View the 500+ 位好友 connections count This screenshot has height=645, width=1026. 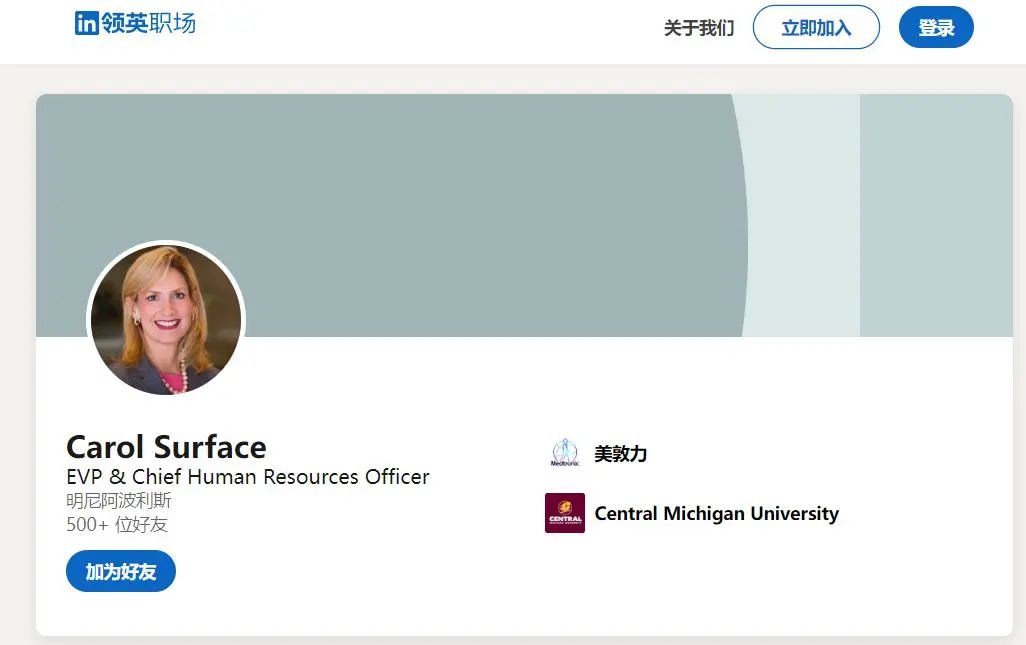pos(117,524)
